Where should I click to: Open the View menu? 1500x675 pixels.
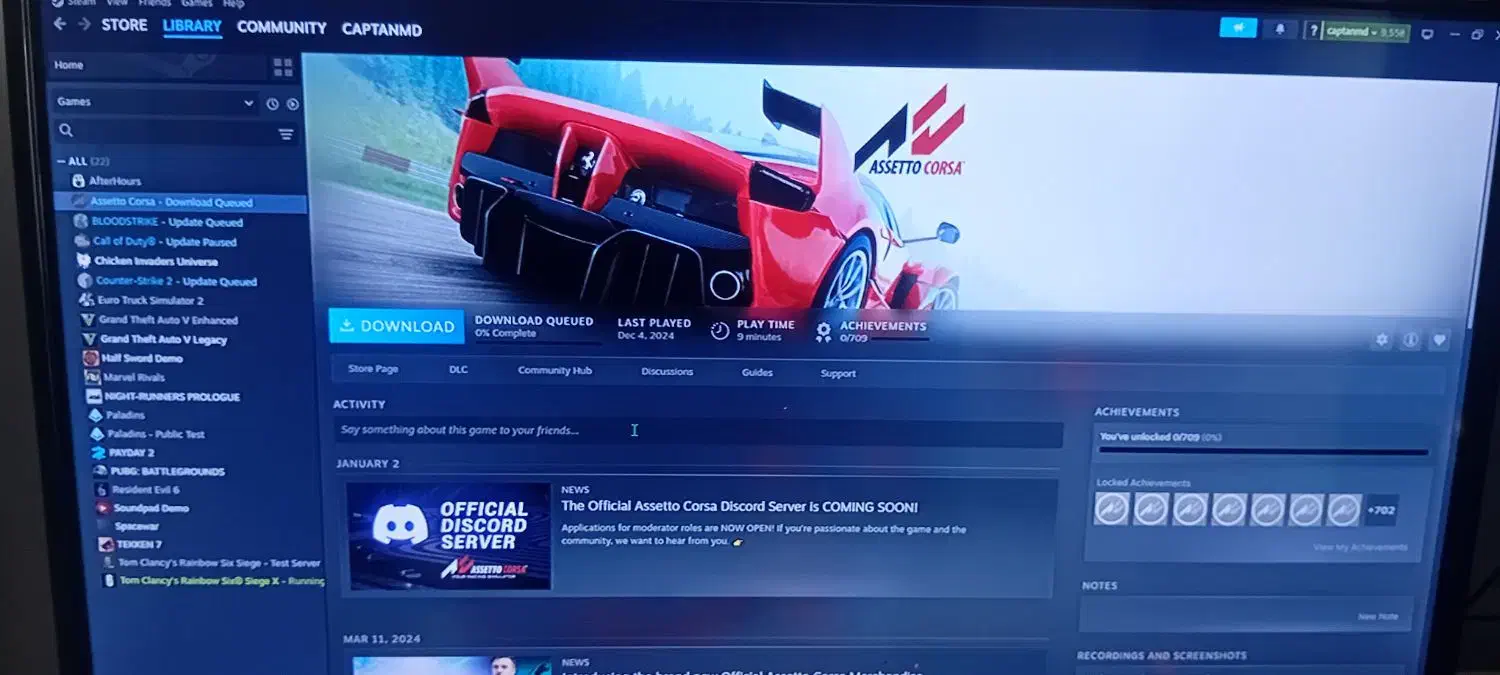coord(117,4)
